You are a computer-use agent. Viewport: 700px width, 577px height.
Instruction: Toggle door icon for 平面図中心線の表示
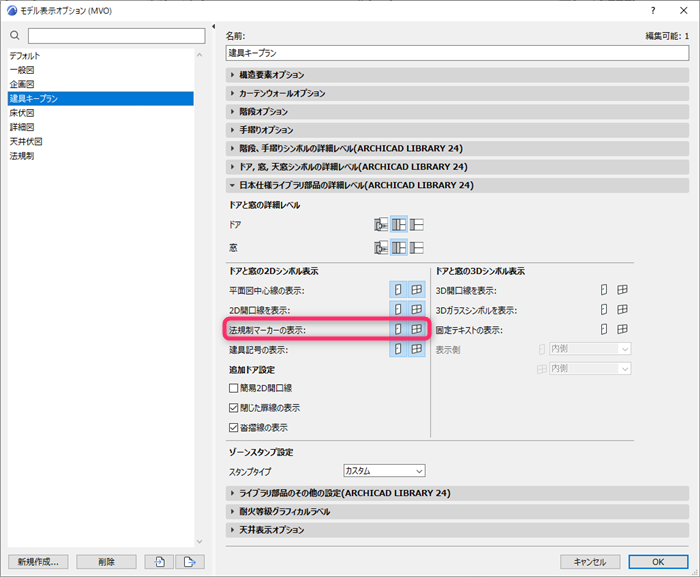(398, 290)
